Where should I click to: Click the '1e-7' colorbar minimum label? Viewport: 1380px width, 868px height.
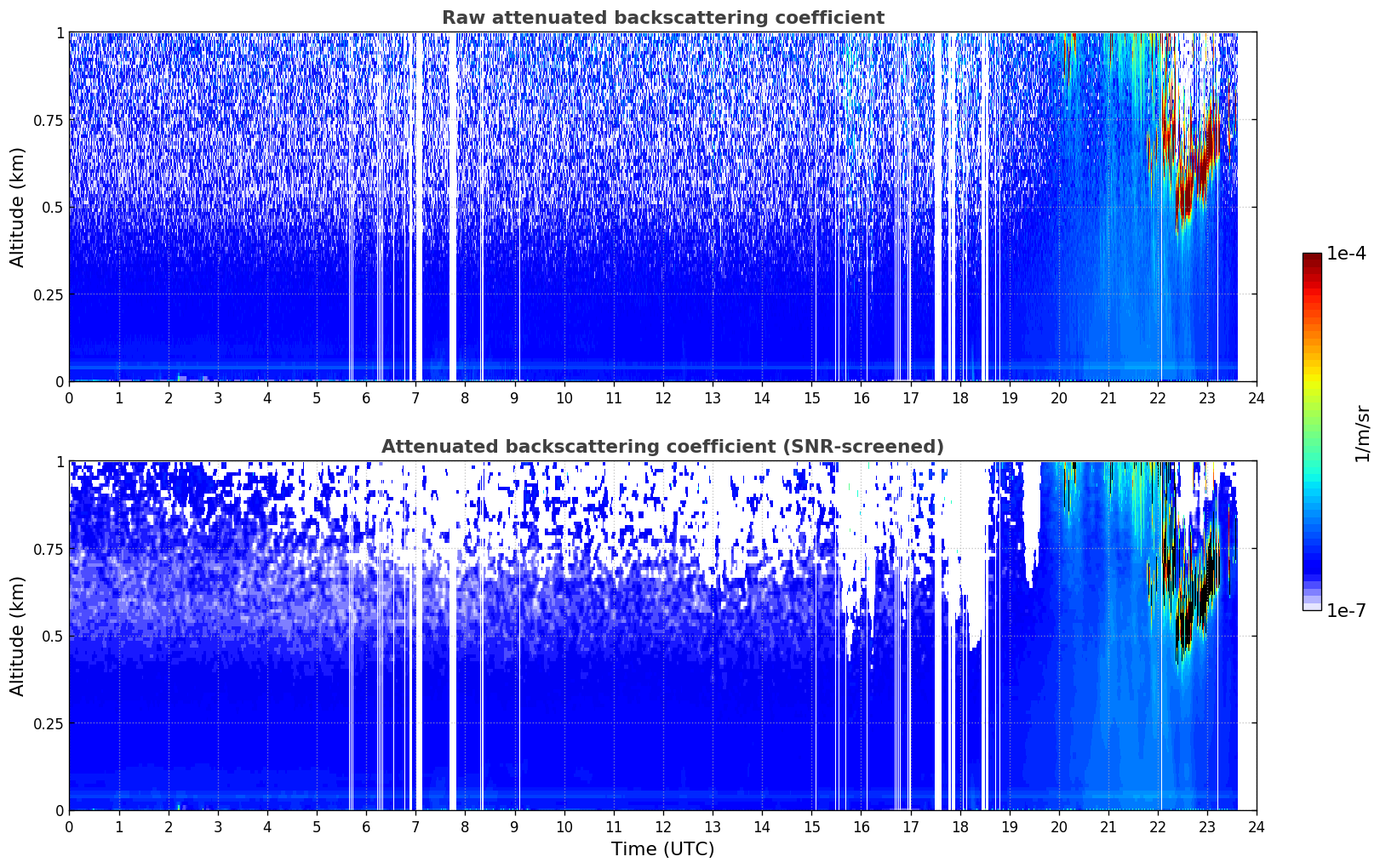point(1346,611)
